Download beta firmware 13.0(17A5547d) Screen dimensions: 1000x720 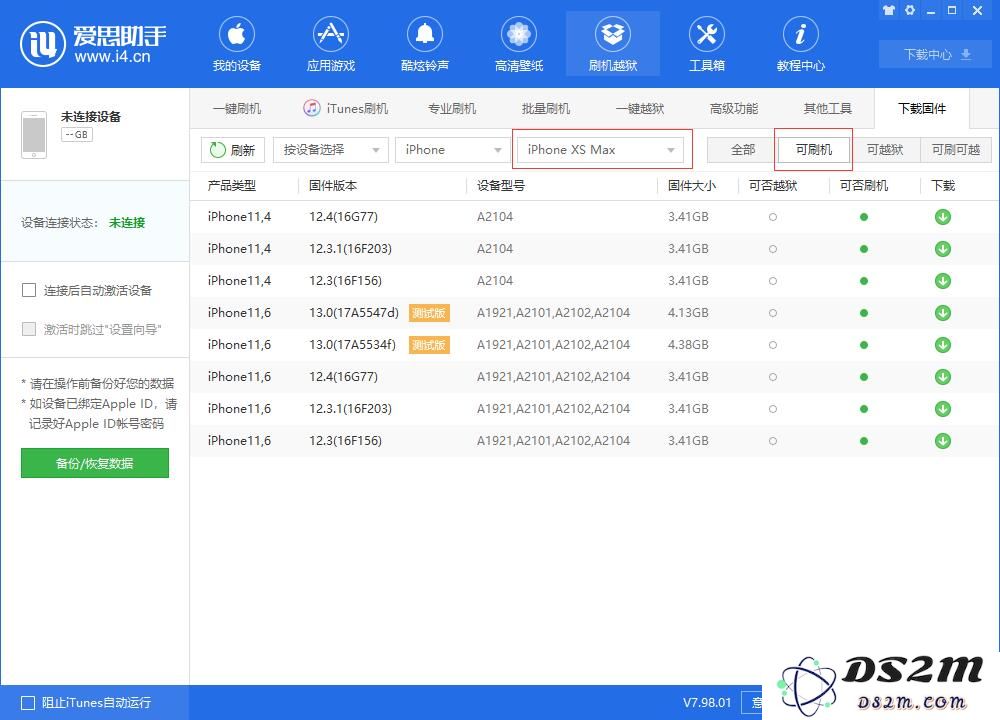coord(943,312)
